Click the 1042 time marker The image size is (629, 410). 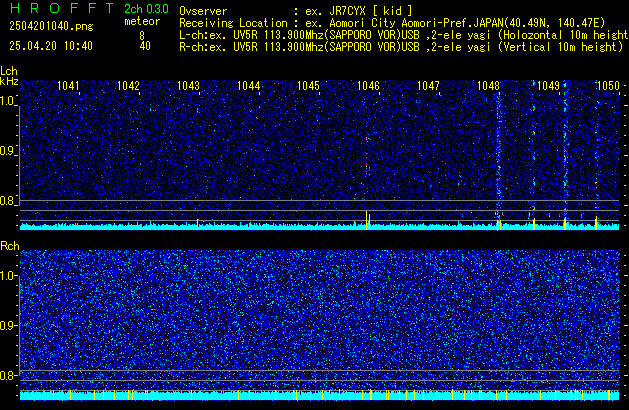pyautogui.click(x=128, y=86)
